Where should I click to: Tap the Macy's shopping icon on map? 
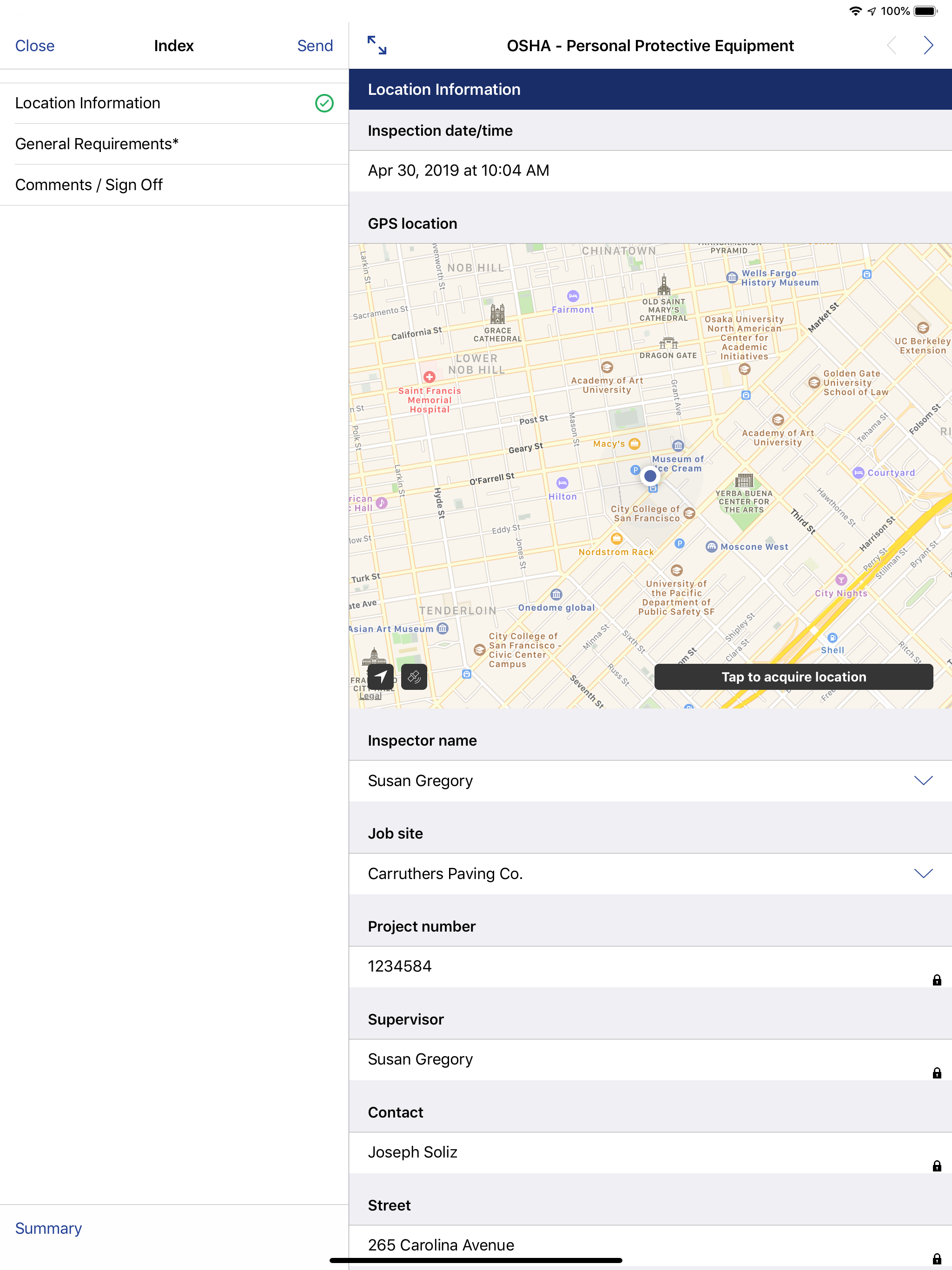(635, 444)
